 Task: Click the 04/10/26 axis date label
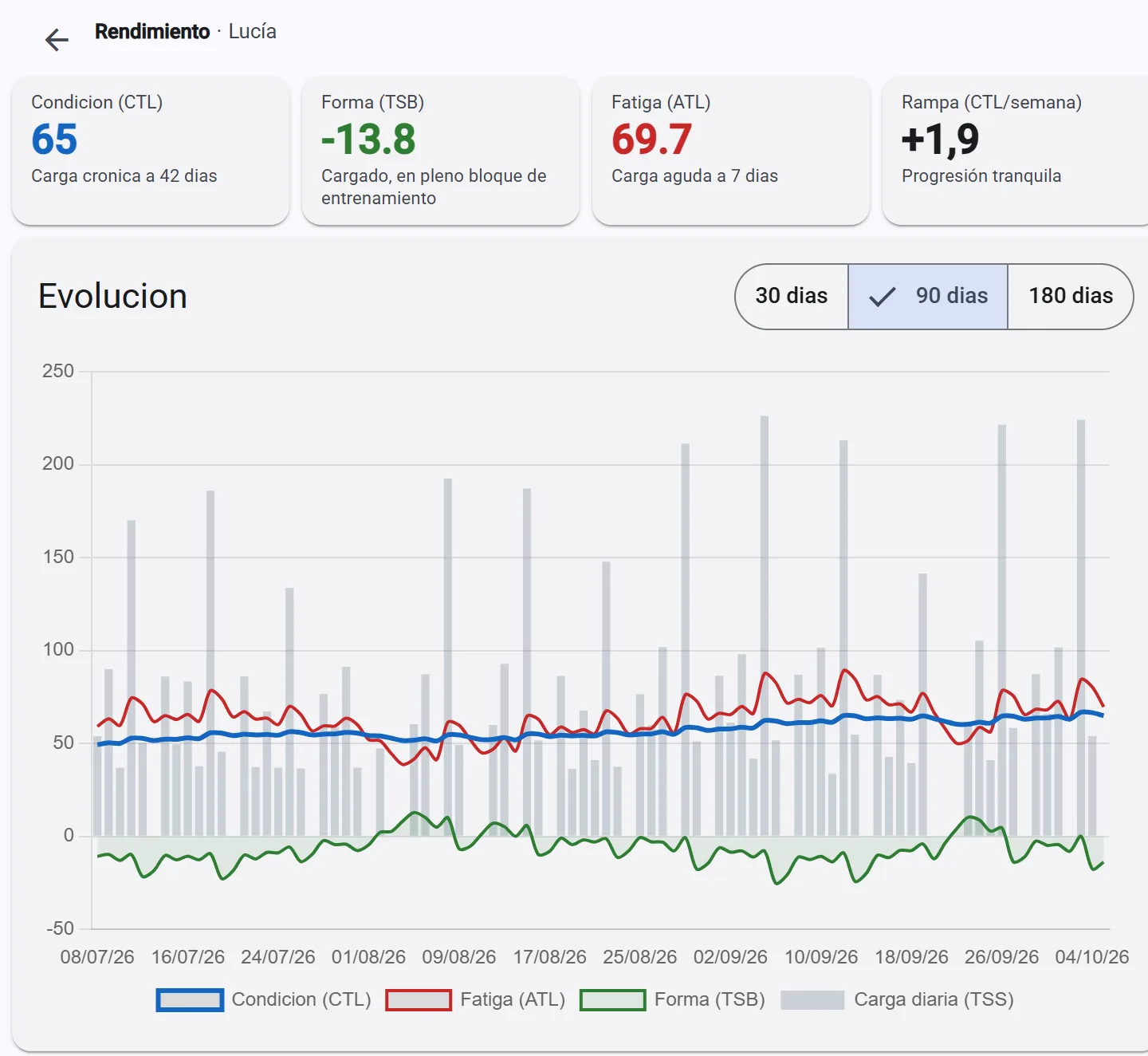[x=1092, y=957]
